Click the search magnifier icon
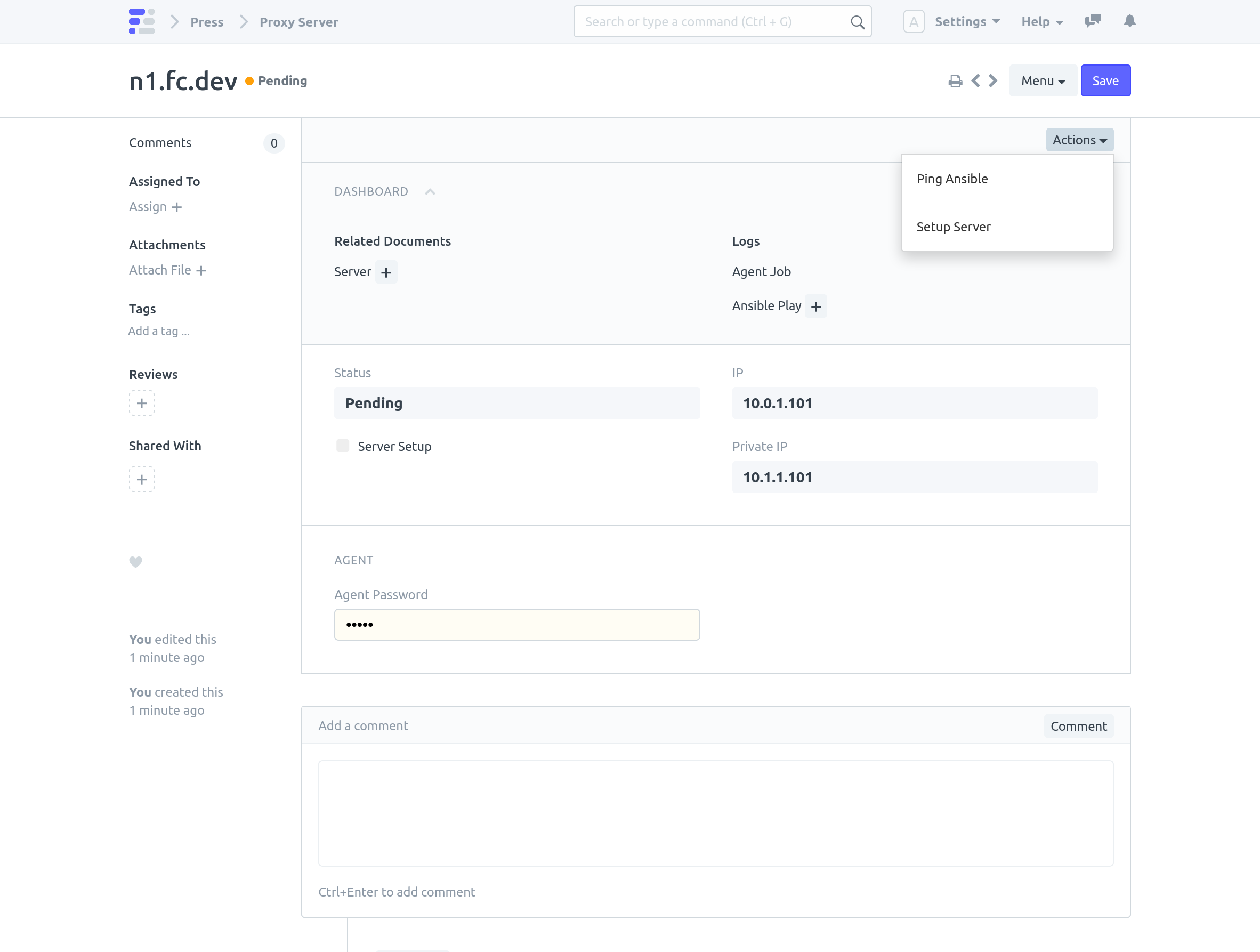Image resolution: width=1260 pixels, height=952 pixels. (857, 22)
